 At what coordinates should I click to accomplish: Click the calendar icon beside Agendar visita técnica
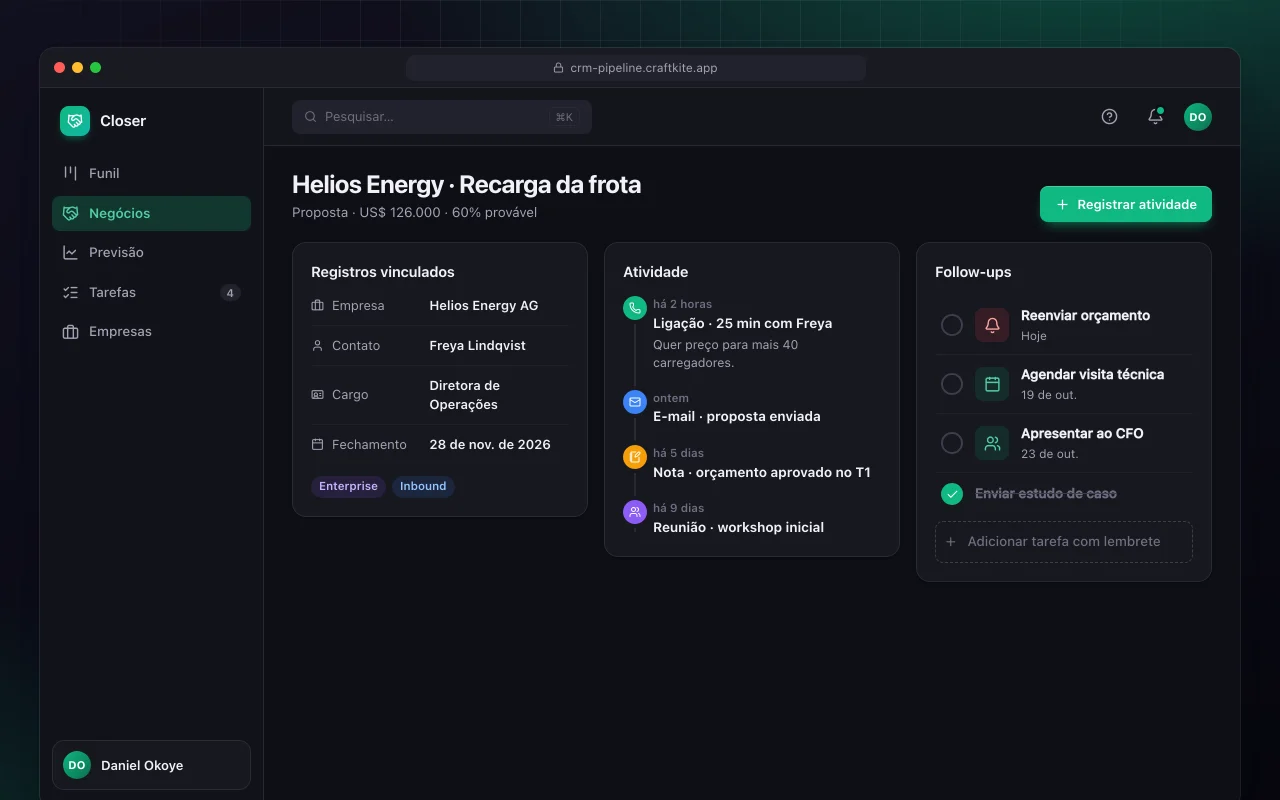pos(992,384)
